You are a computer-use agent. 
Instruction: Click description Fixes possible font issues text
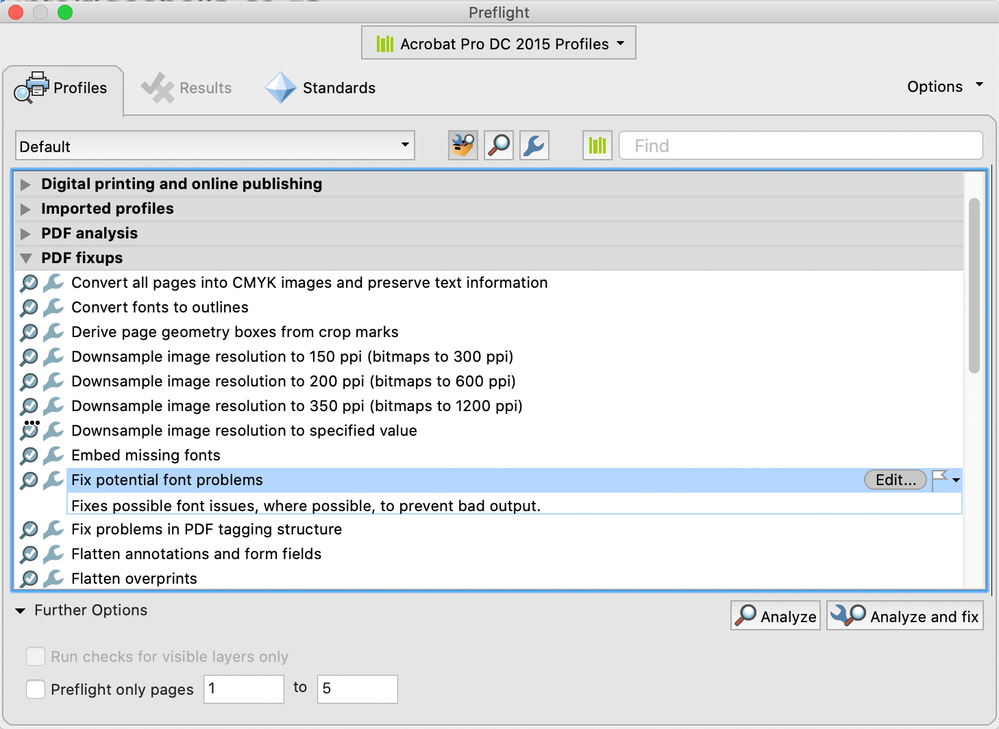(x=306, y=506)
